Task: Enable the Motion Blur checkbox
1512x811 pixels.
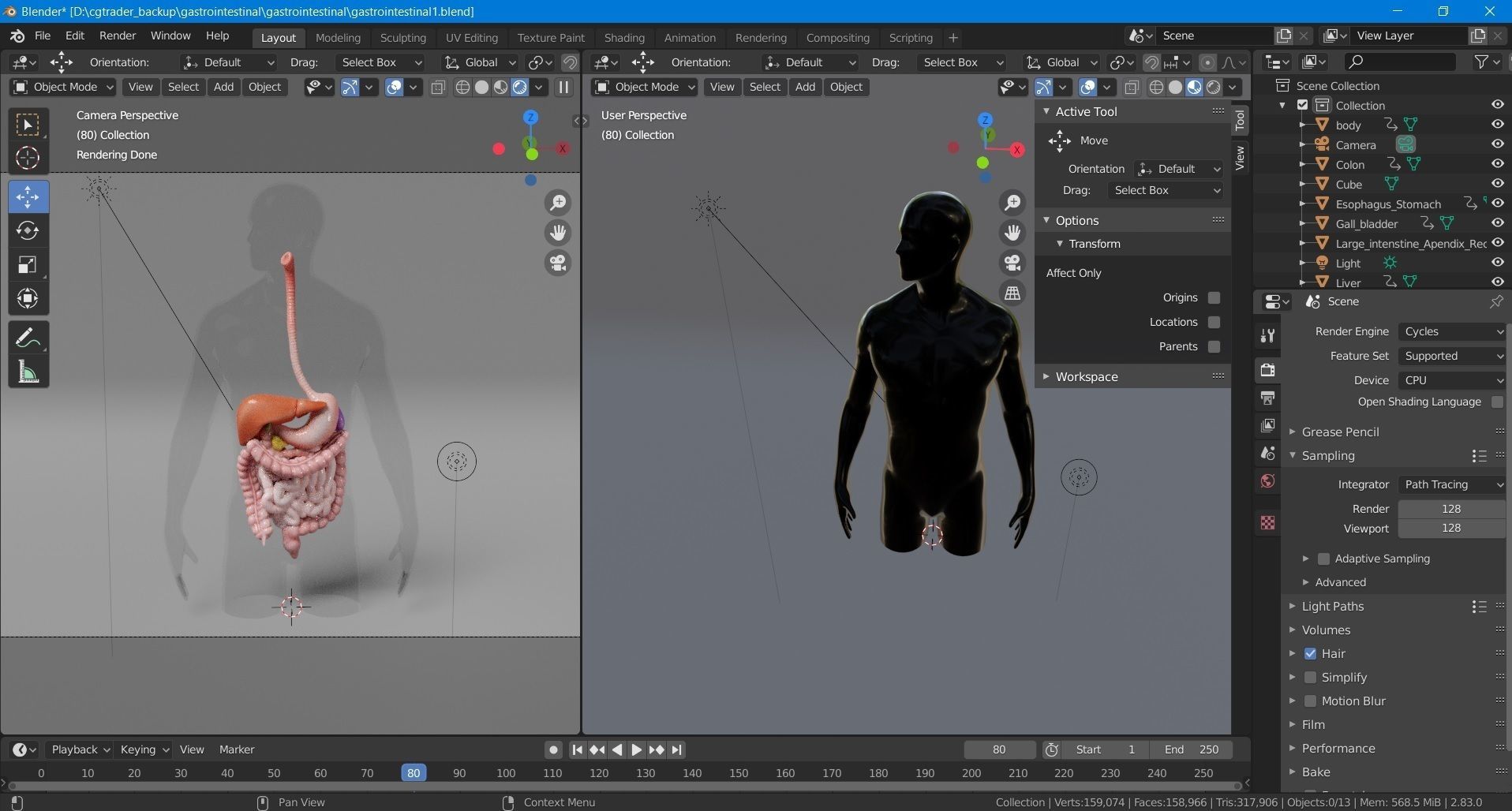Action: click(x=1310, y=701)
